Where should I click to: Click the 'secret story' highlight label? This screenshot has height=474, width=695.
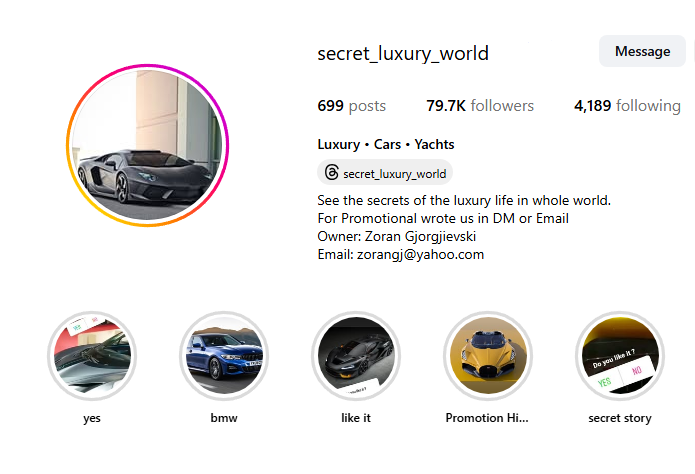pos(620,418)
